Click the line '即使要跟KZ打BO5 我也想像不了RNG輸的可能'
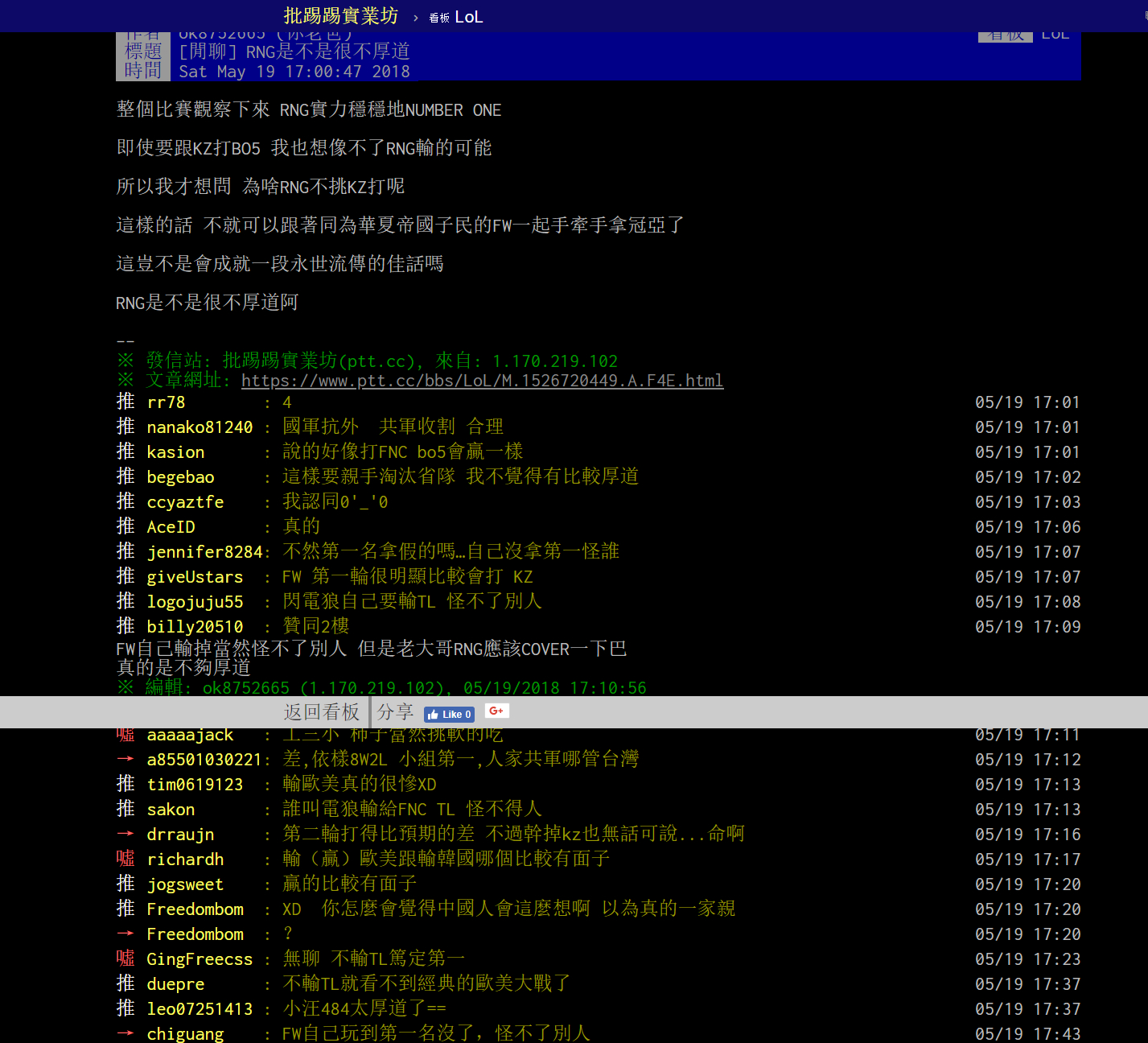Viewport: 1148px width, 1043px height. (x=304, y=148)
